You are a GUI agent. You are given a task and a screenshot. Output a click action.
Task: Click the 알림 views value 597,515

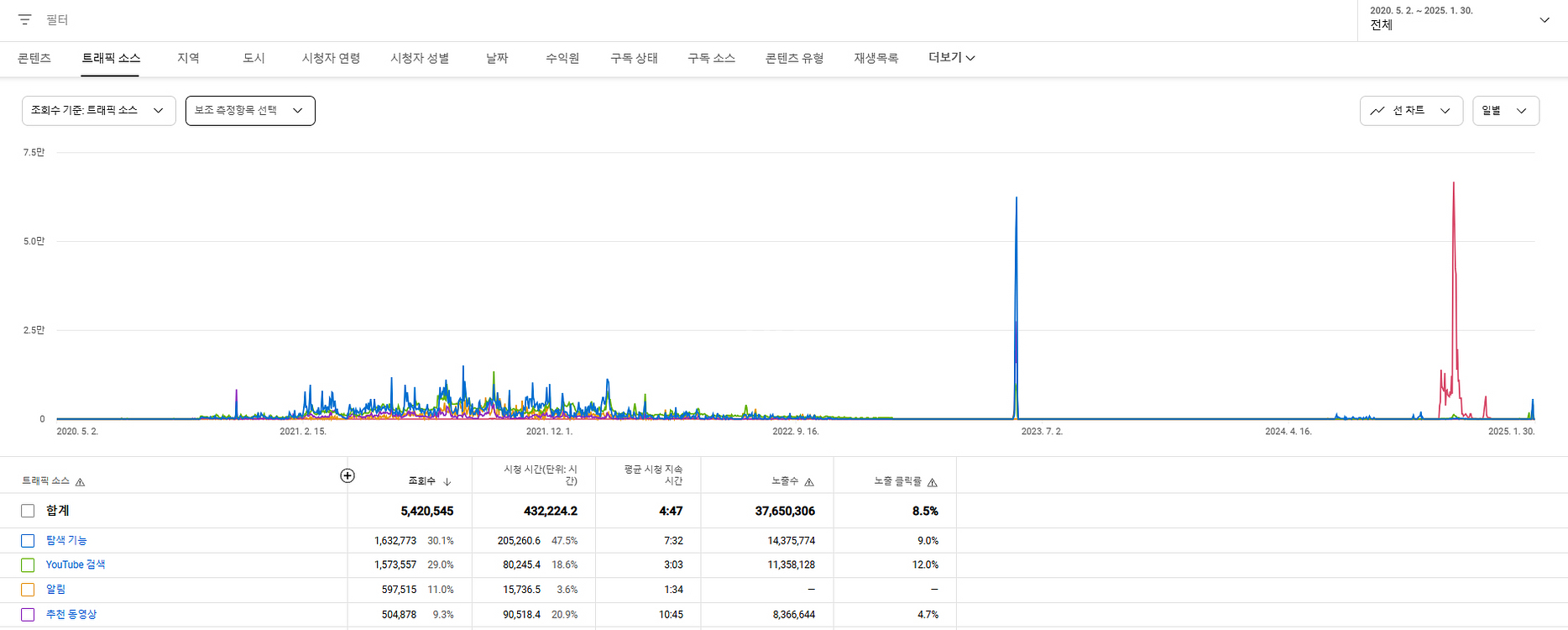399,590
